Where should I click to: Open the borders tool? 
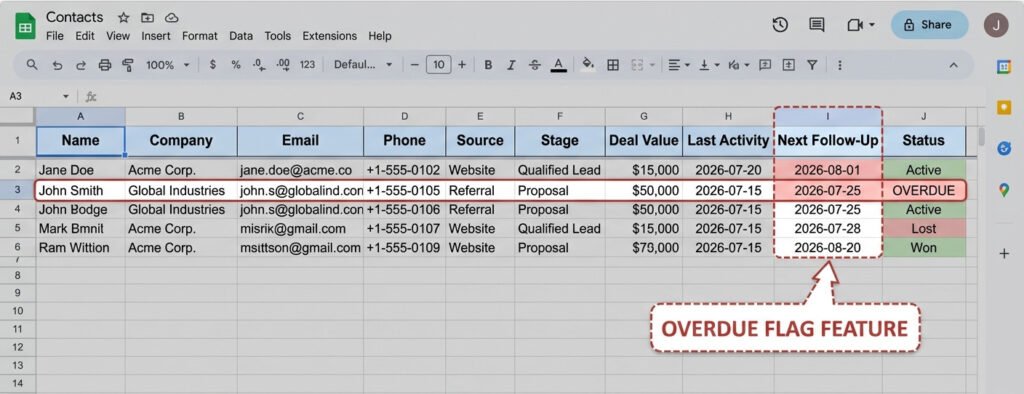pos(613,65)
